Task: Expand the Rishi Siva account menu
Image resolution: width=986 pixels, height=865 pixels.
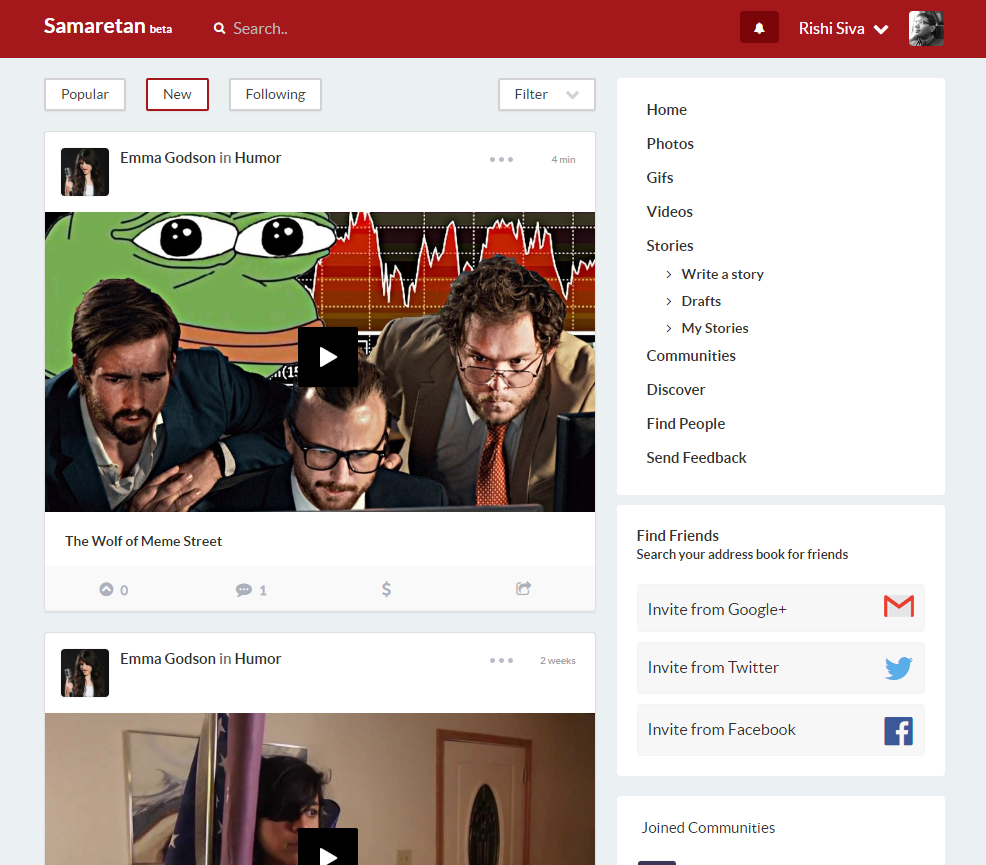Action: pos(843,28)
